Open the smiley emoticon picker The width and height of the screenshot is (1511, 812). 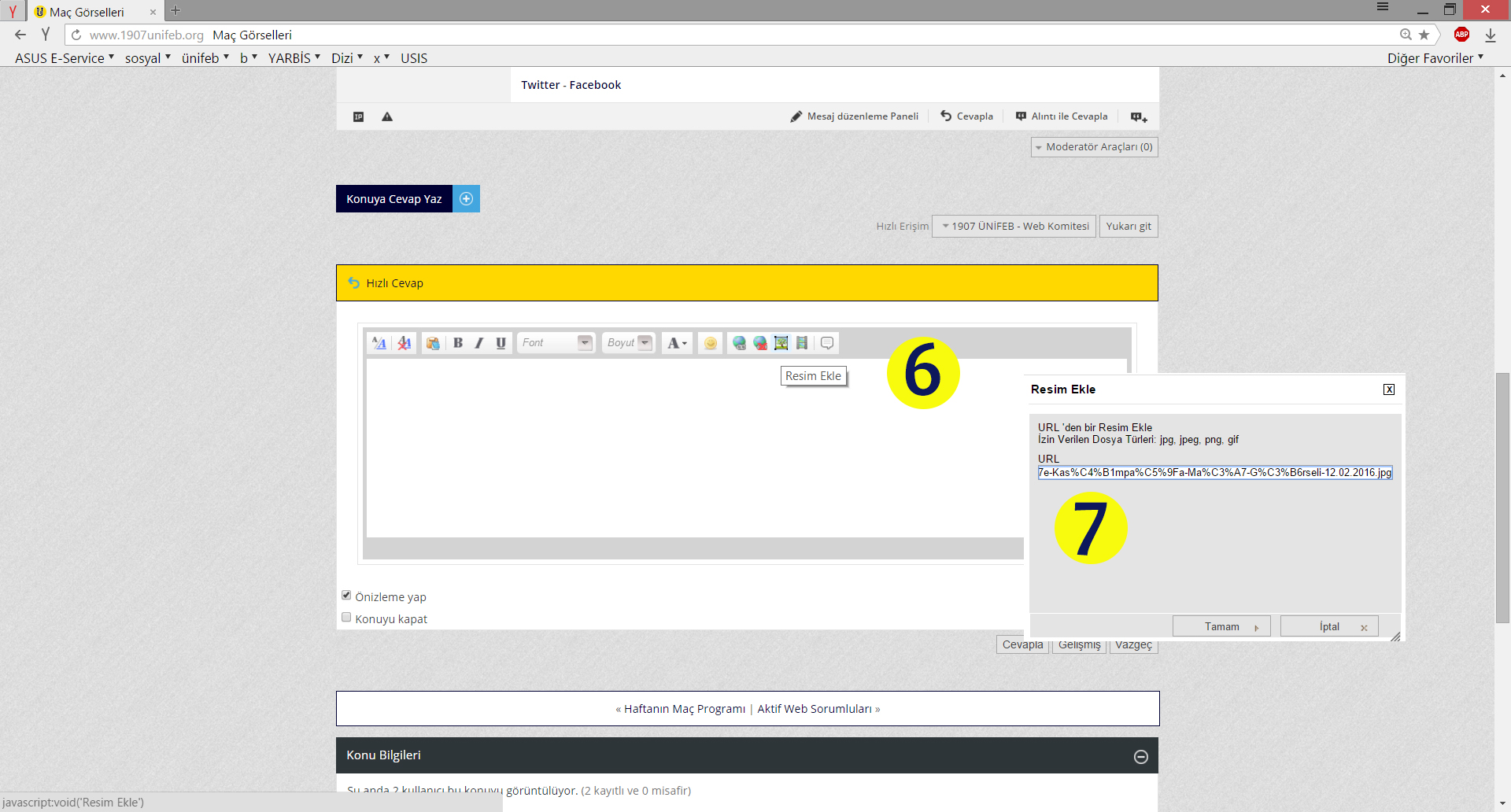pyautogui.click(x=711, y=343)
